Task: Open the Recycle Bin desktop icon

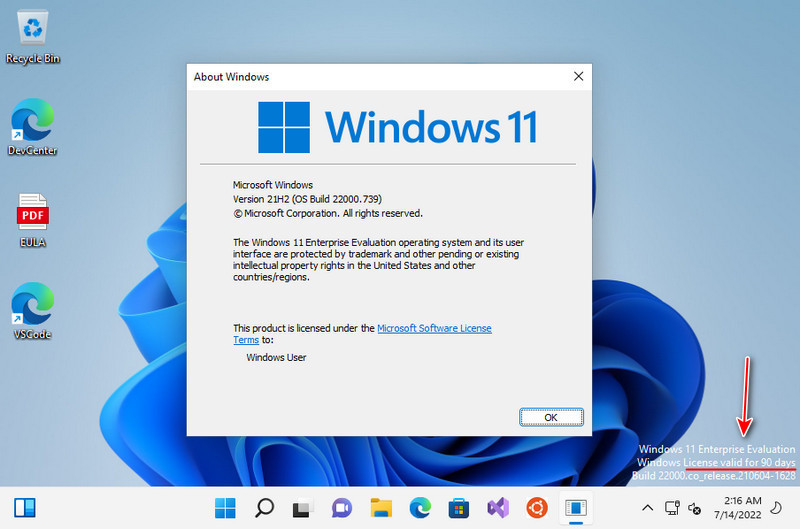Action: (x=33, y=37)
